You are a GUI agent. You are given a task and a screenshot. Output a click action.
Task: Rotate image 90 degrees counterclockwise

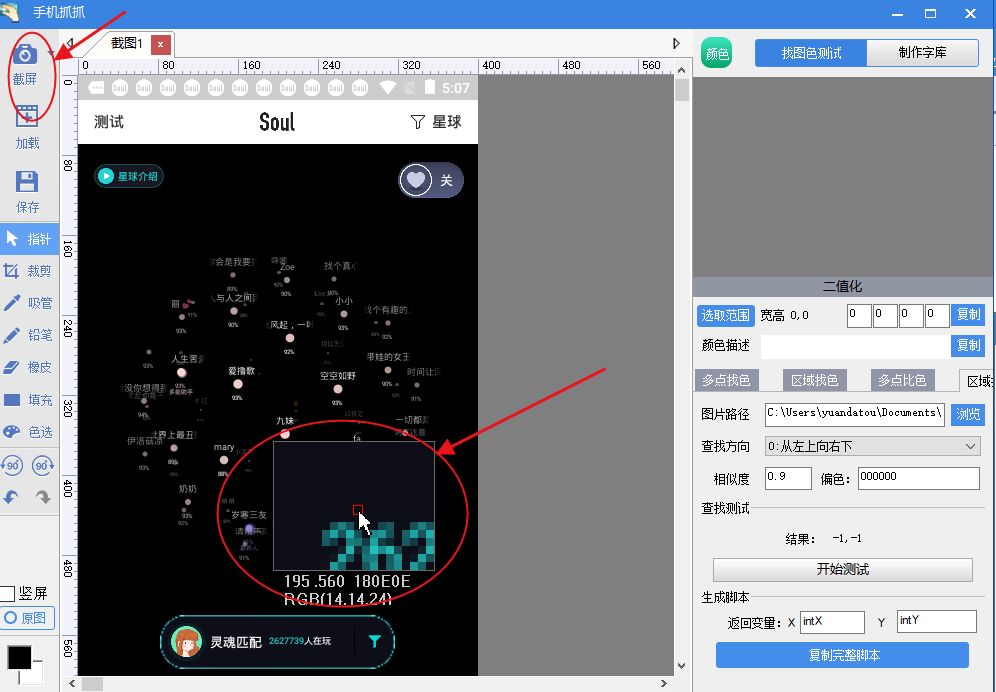12,465
